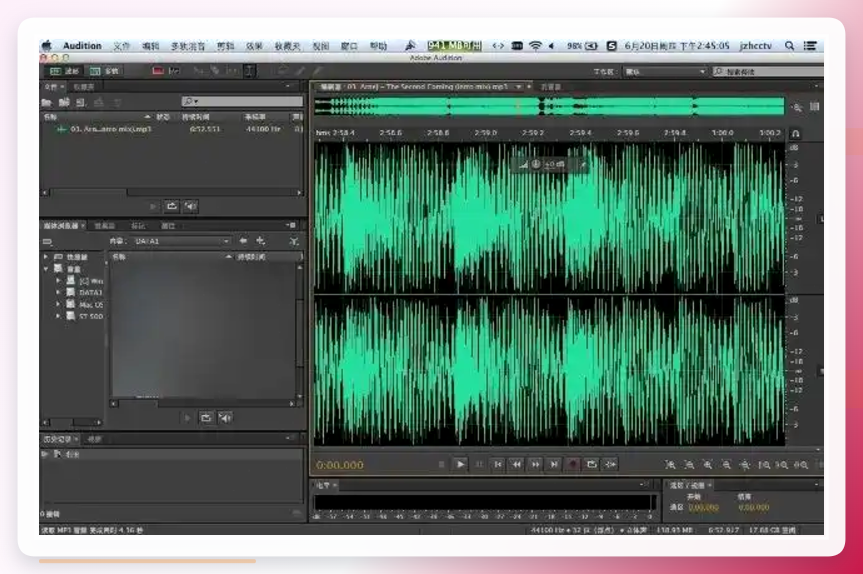Click the Pause button in transport
The image size is (863, 574).
click(x=479, y=464)
